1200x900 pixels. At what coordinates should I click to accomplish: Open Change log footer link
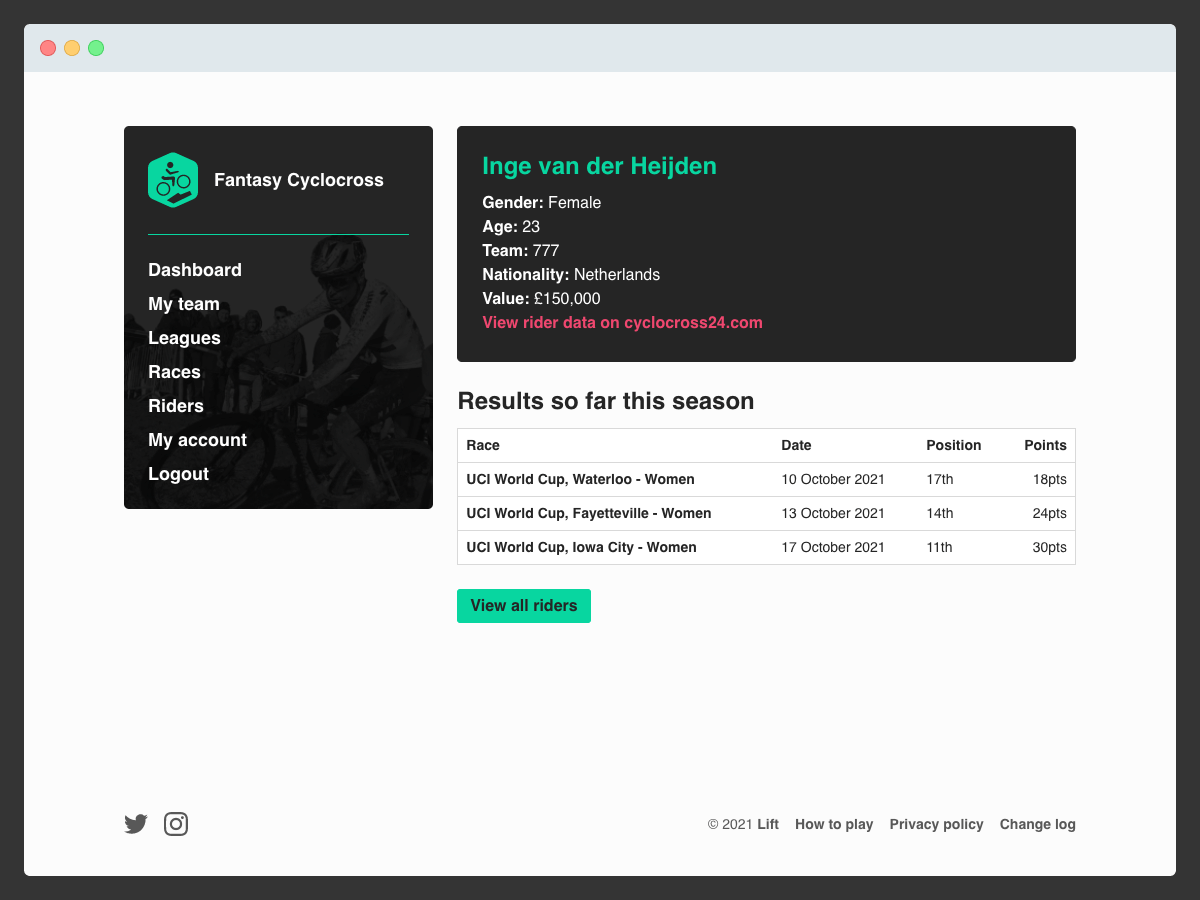(1038, 825)
